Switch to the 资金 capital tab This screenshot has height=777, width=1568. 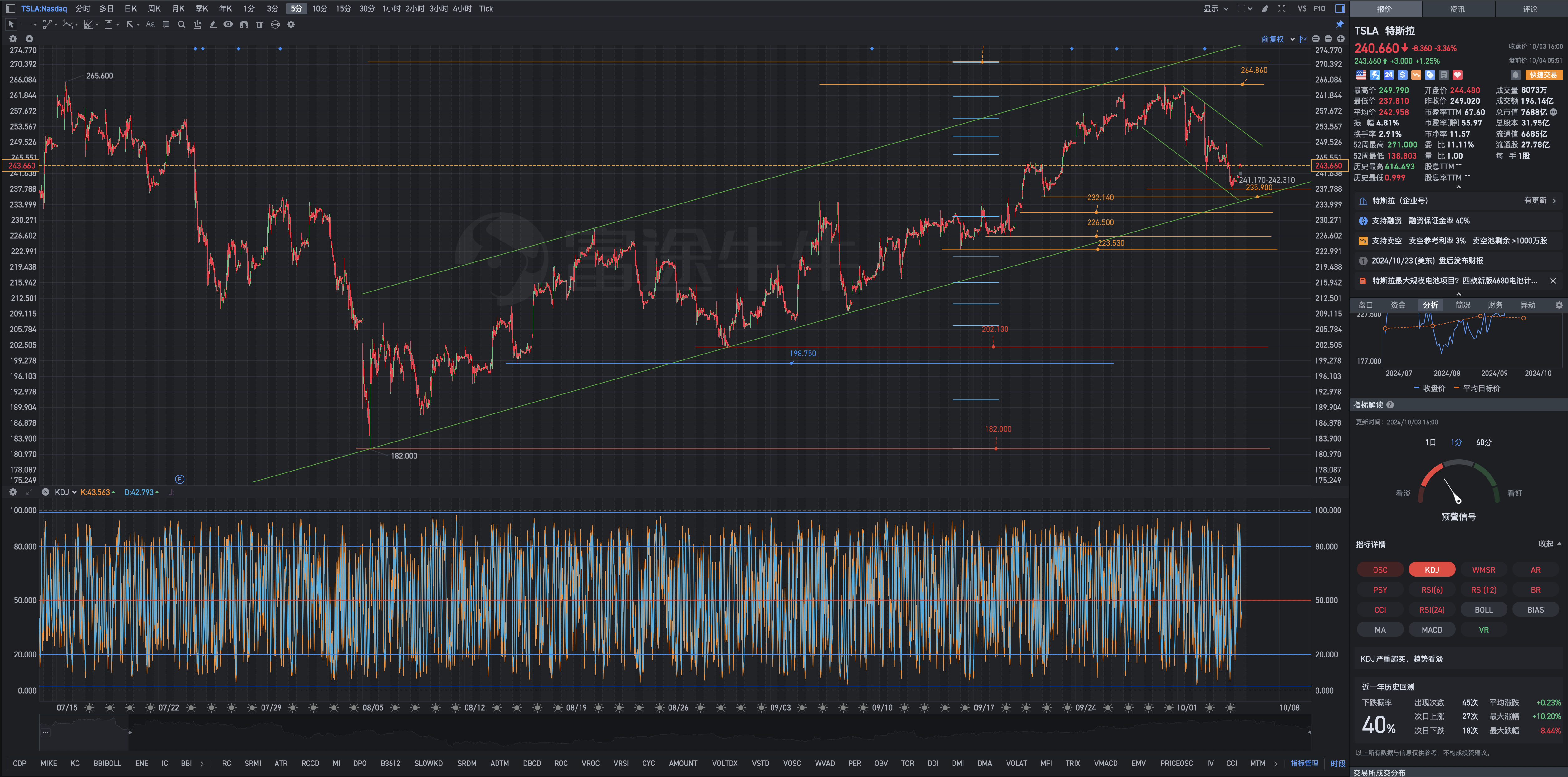(1398, 305)
